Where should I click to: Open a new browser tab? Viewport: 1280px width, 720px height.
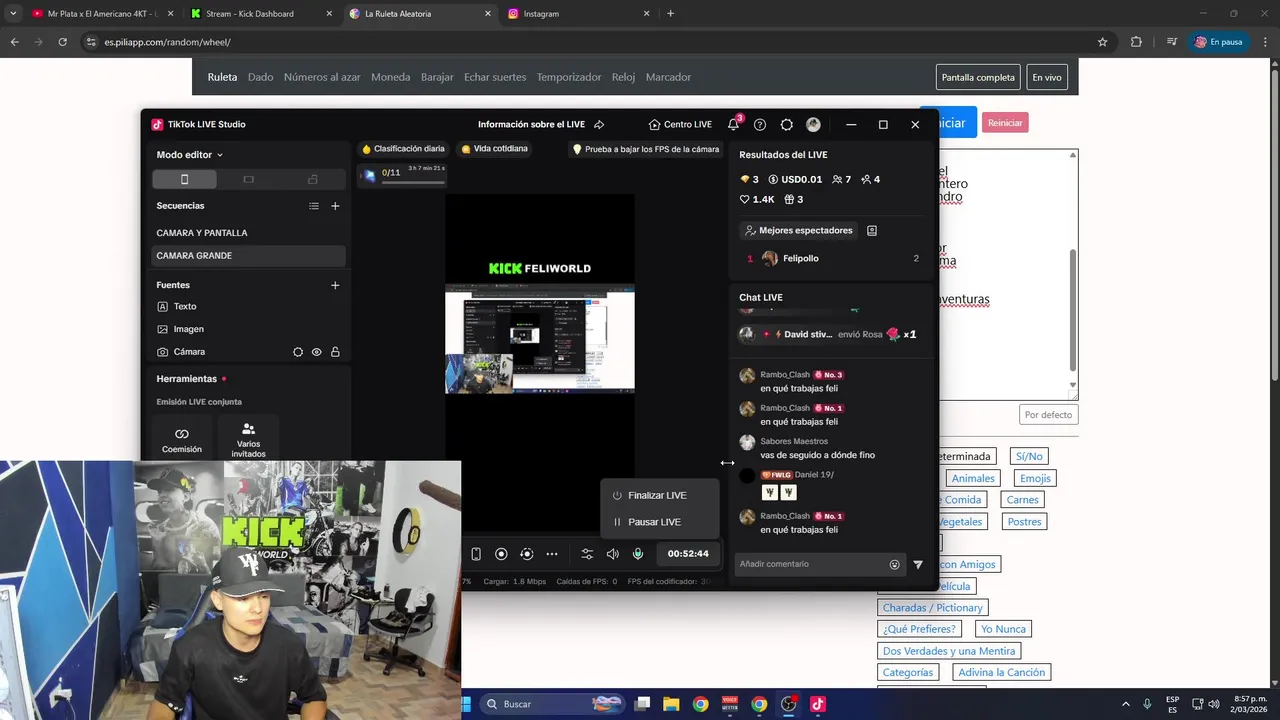[x=670, y=14]
